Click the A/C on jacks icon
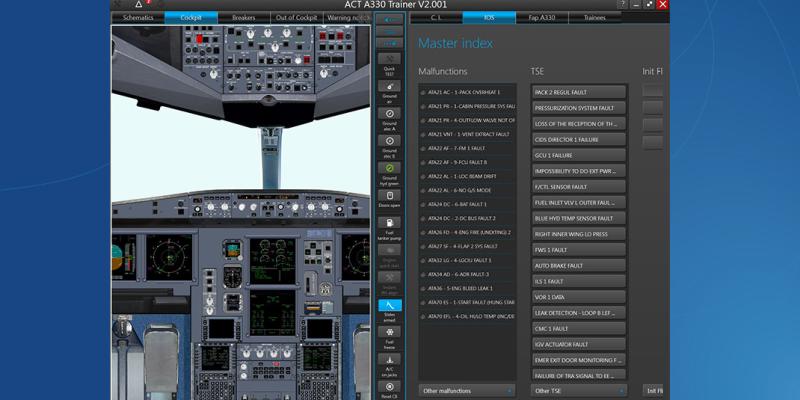This screenshot has height=400, width=800. tap(389, 359)
